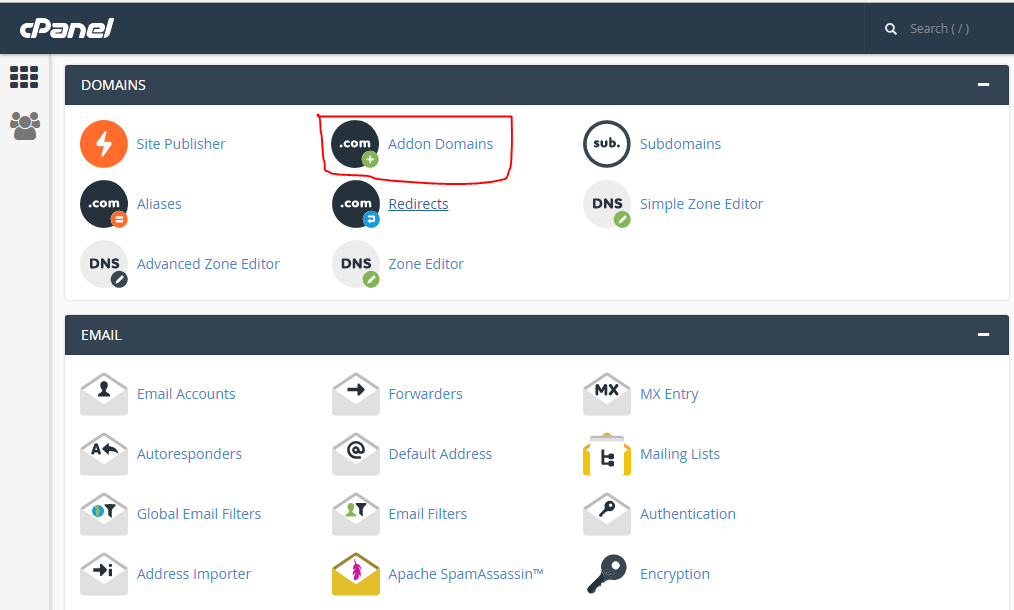Open the Zone Editor DNS icon
This screenshot has width=1014, height=610.
click(x=355, y=264)
